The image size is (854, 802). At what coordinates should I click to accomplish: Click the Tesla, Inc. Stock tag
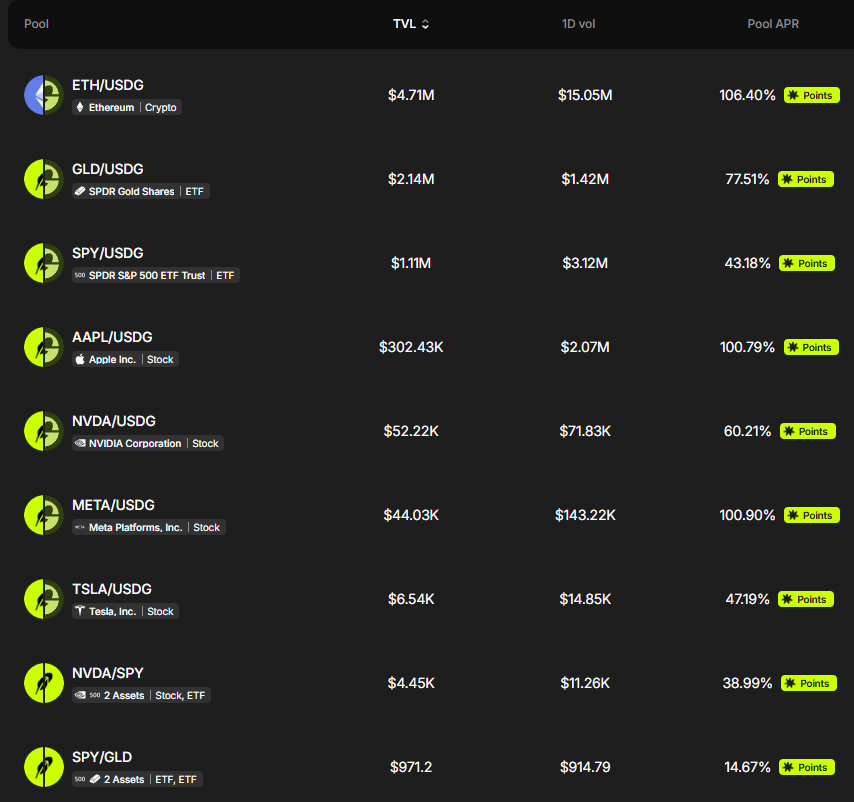125,611
